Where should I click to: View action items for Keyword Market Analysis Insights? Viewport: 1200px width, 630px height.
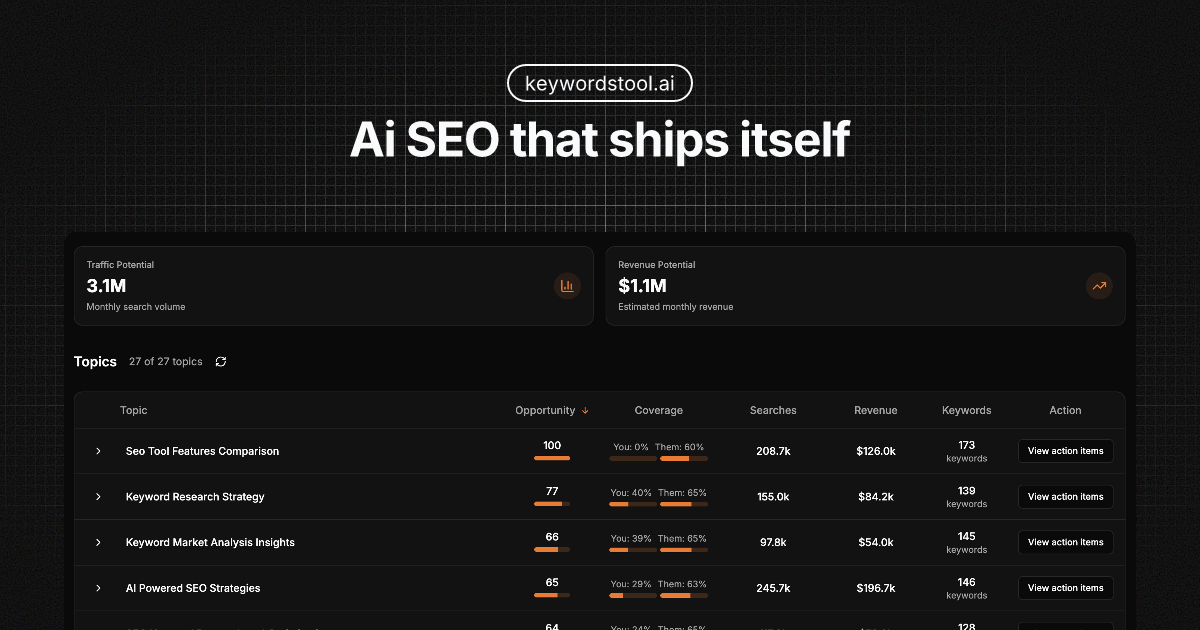(1065, 542)
